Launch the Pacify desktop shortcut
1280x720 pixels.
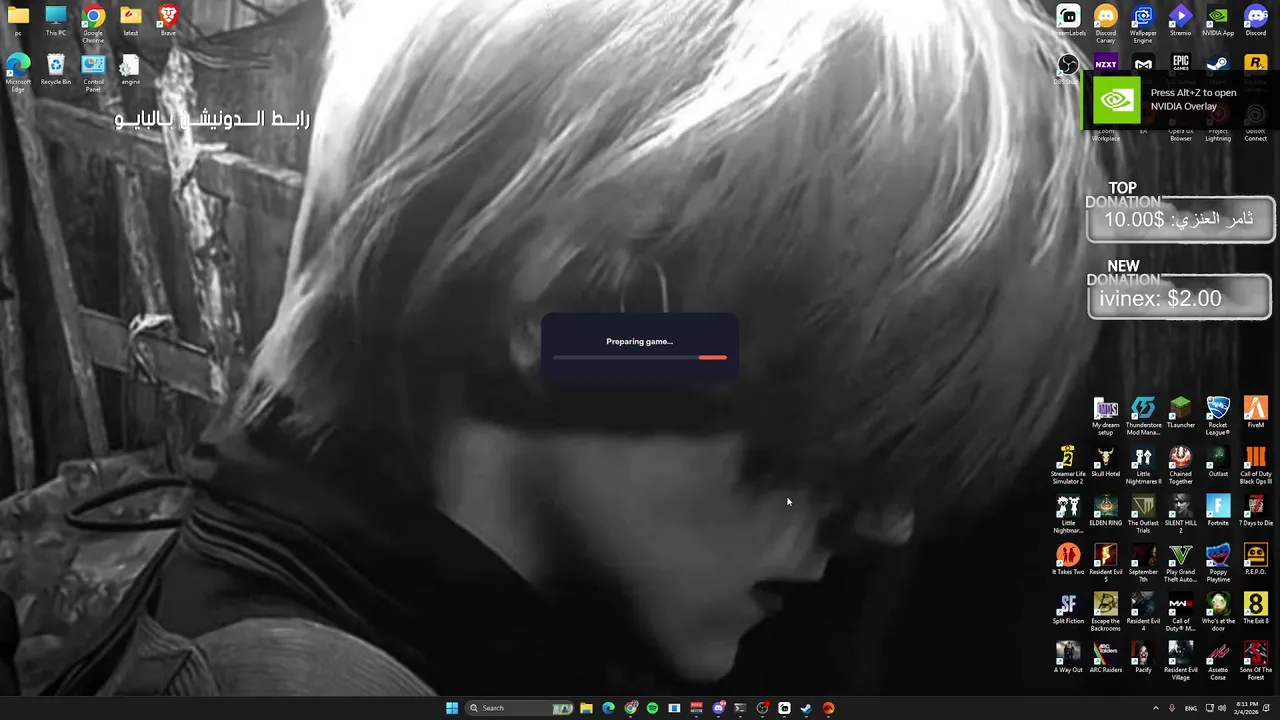(1143, 658)
